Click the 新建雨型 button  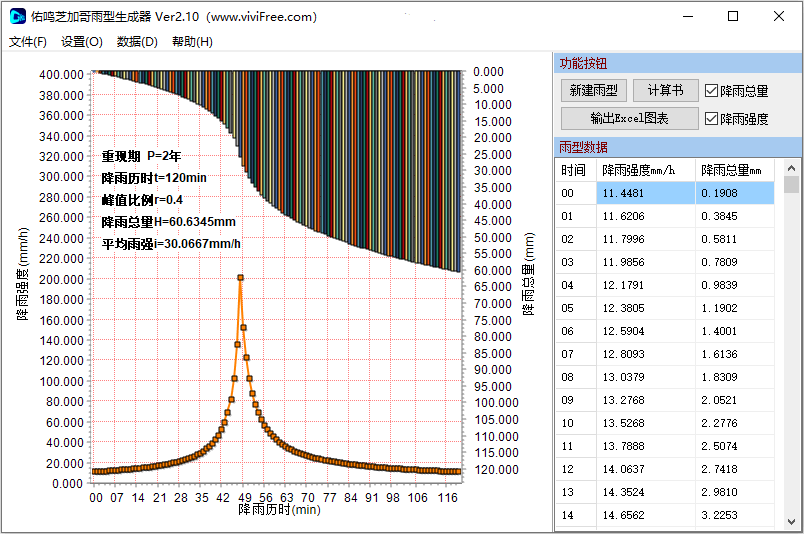593,91
